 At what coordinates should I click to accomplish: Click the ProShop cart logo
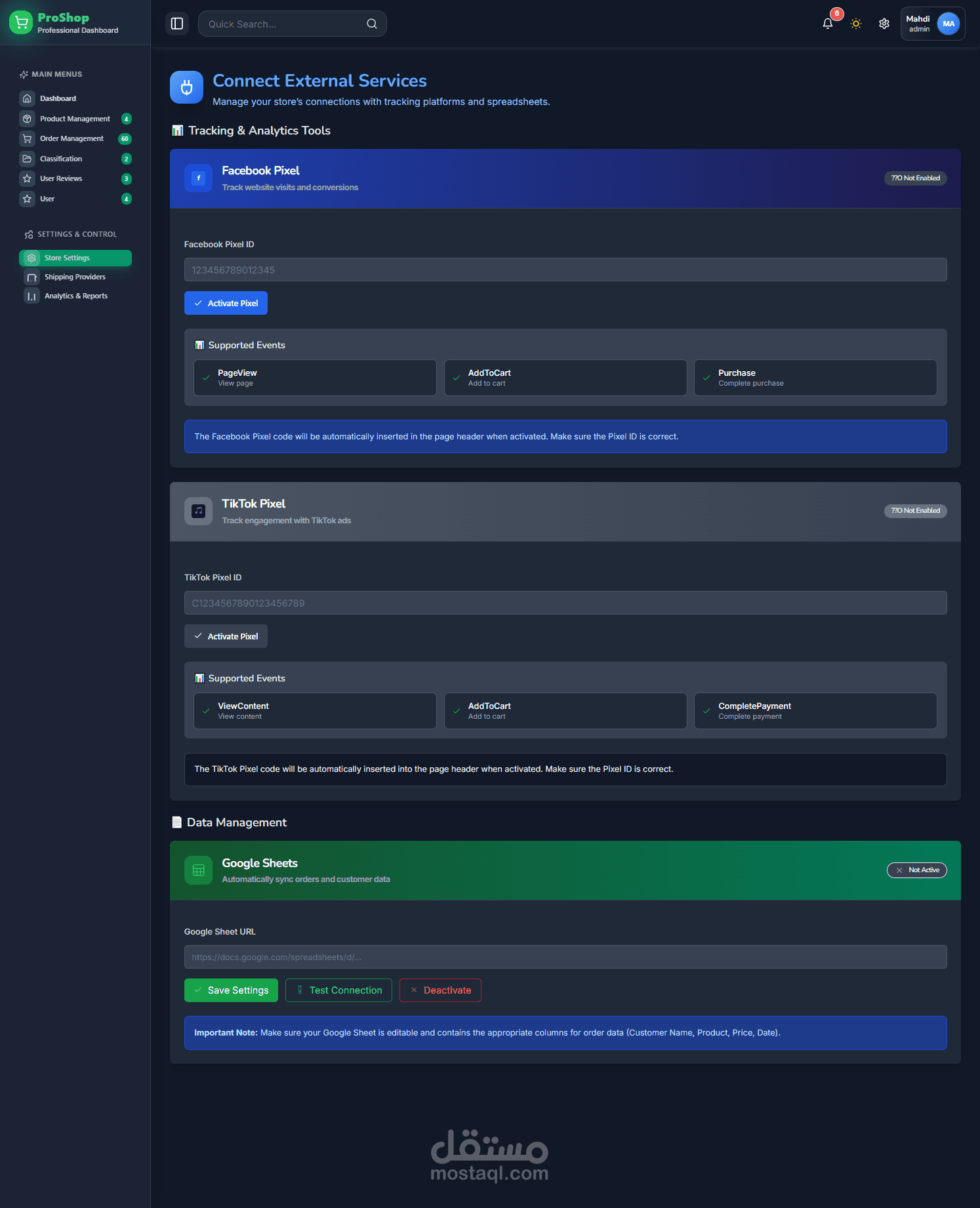click(21, 22)
